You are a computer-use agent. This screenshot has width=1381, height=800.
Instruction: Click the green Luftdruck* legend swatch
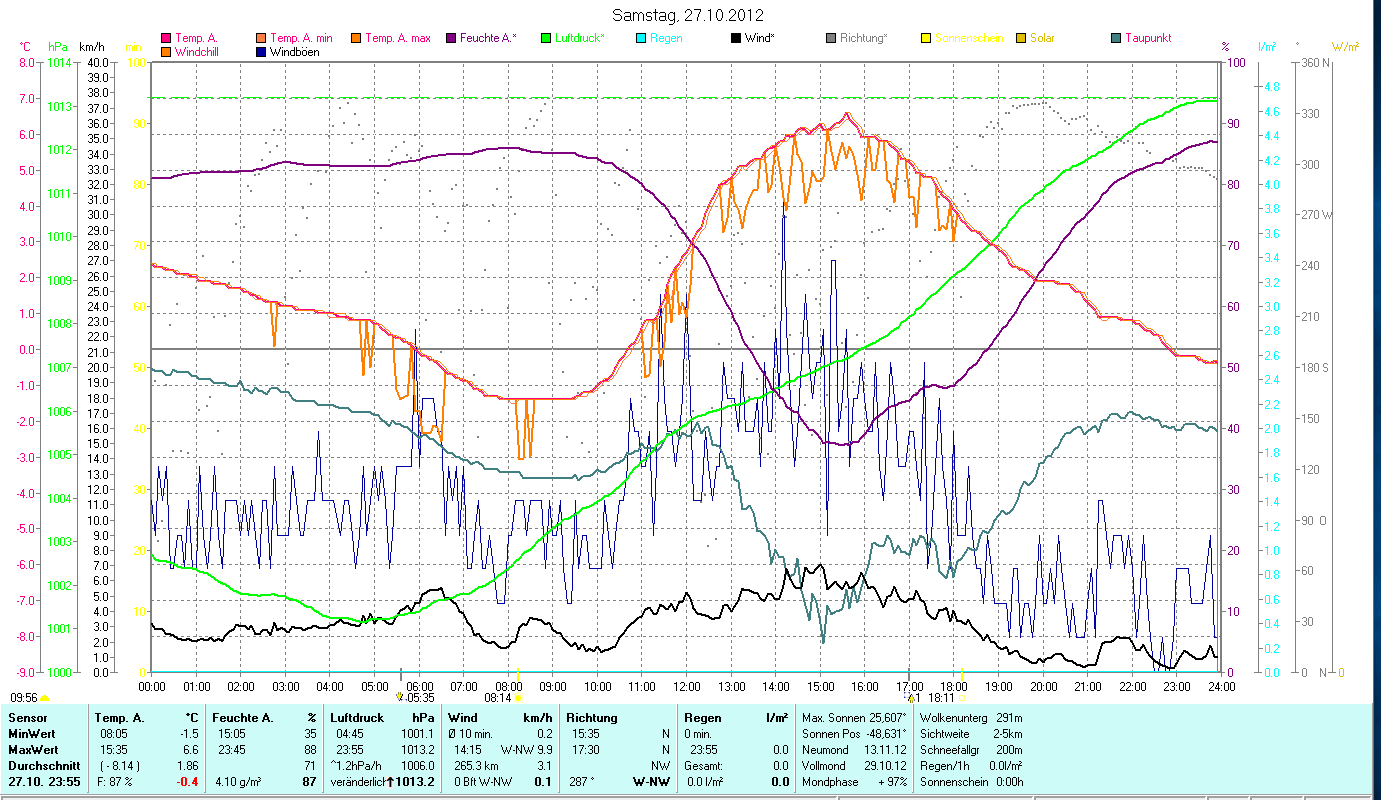click(547, 39)
